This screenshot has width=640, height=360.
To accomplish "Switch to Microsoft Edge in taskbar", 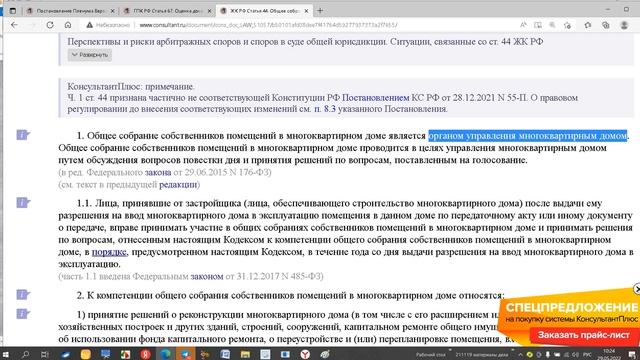I will click(x=165, y=354).
